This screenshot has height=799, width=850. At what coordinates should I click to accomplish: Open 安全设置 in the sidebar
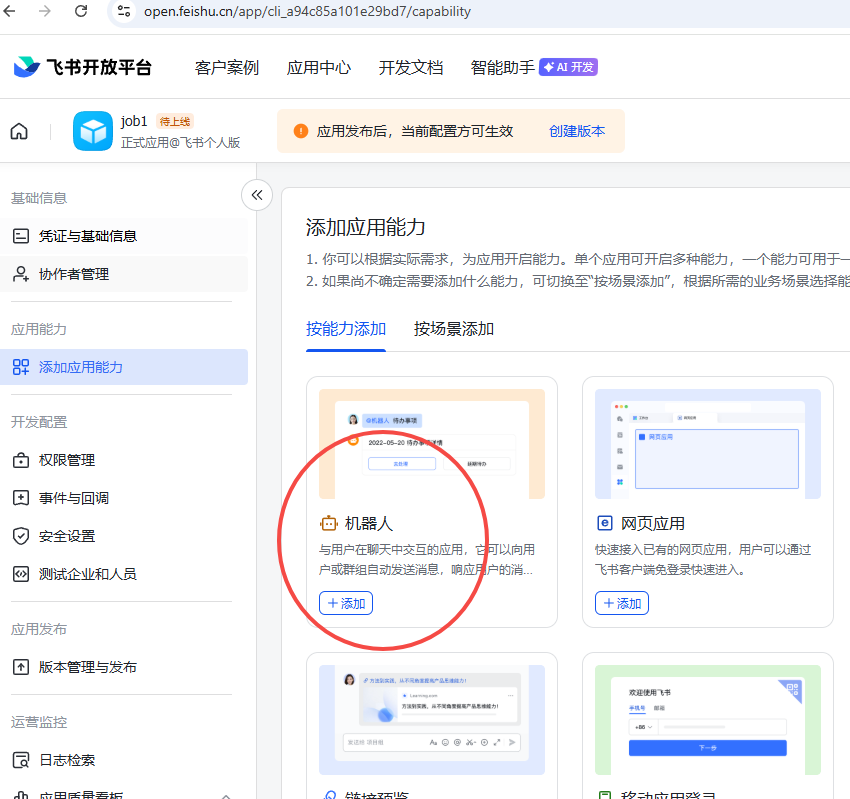coord(124,536)
